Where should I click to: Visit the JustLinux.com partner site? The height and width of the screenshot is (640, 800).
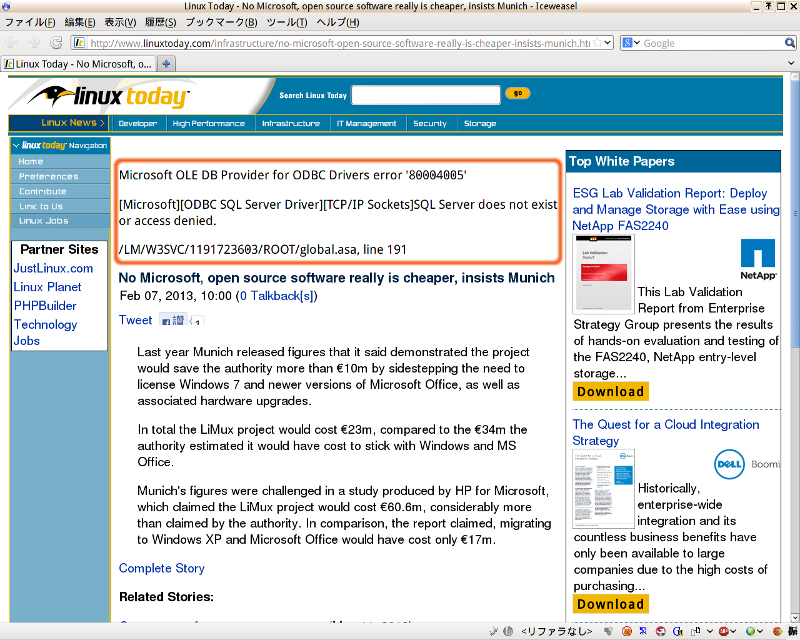point(53,268)
